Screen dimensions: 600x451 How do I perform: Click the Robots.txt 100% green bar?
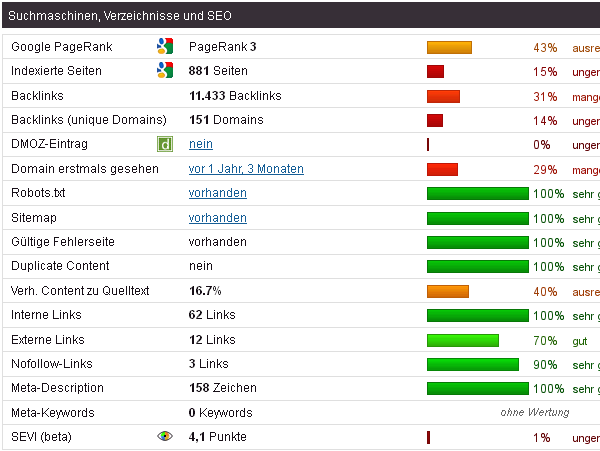click(x=478, y=194)
